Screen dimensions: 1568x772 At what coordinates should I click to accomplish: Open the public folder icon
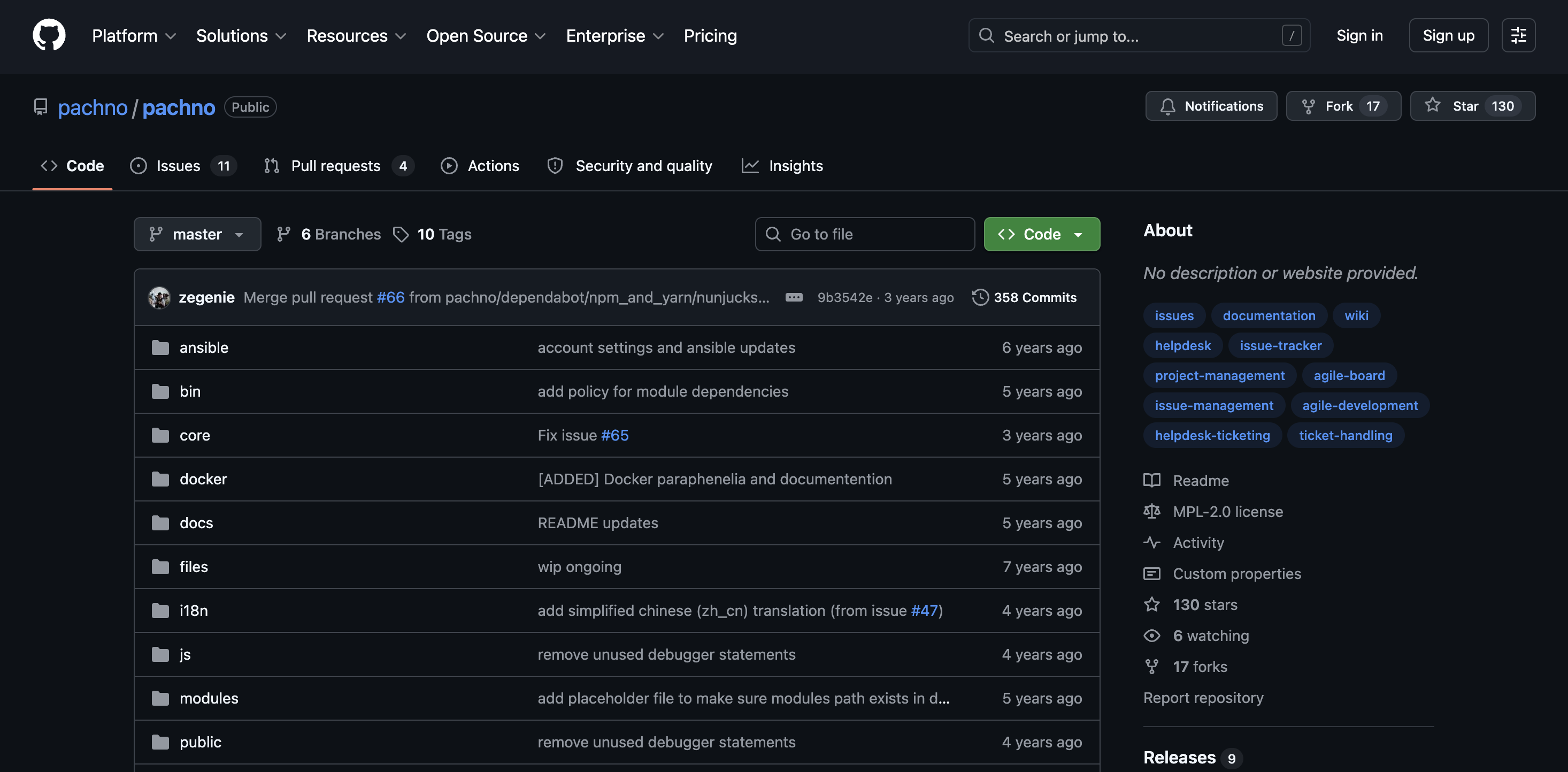pos(160,742)
